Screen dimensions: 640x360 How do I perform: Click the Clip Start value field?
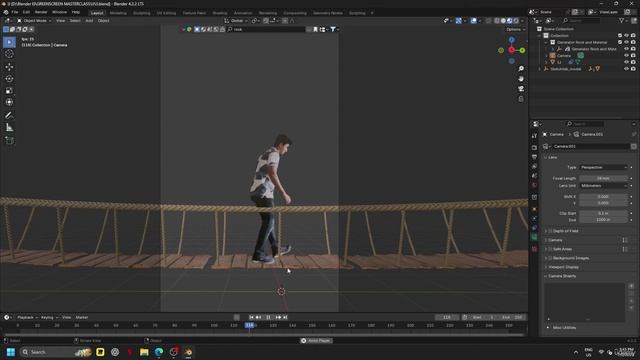pos(604,213)
